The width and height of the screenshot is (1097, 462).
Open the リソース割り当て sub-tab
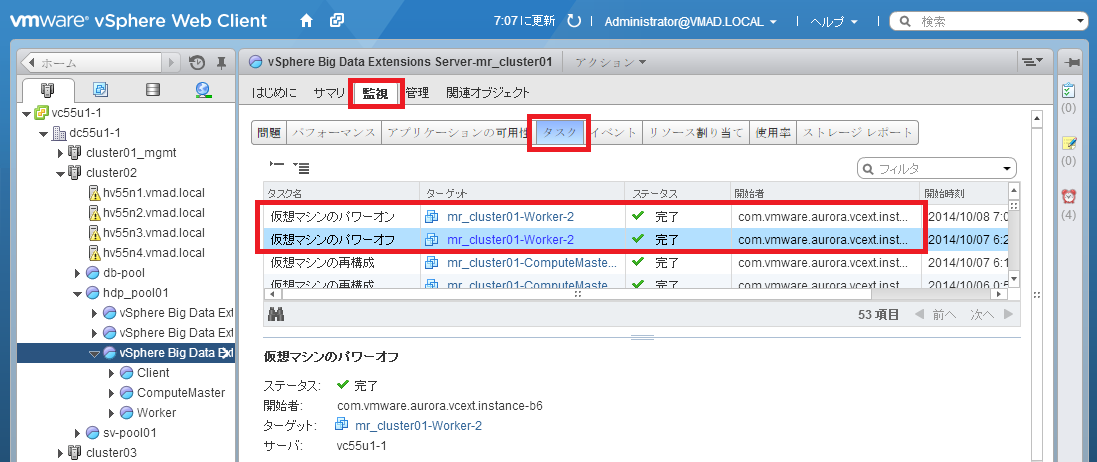695,132
